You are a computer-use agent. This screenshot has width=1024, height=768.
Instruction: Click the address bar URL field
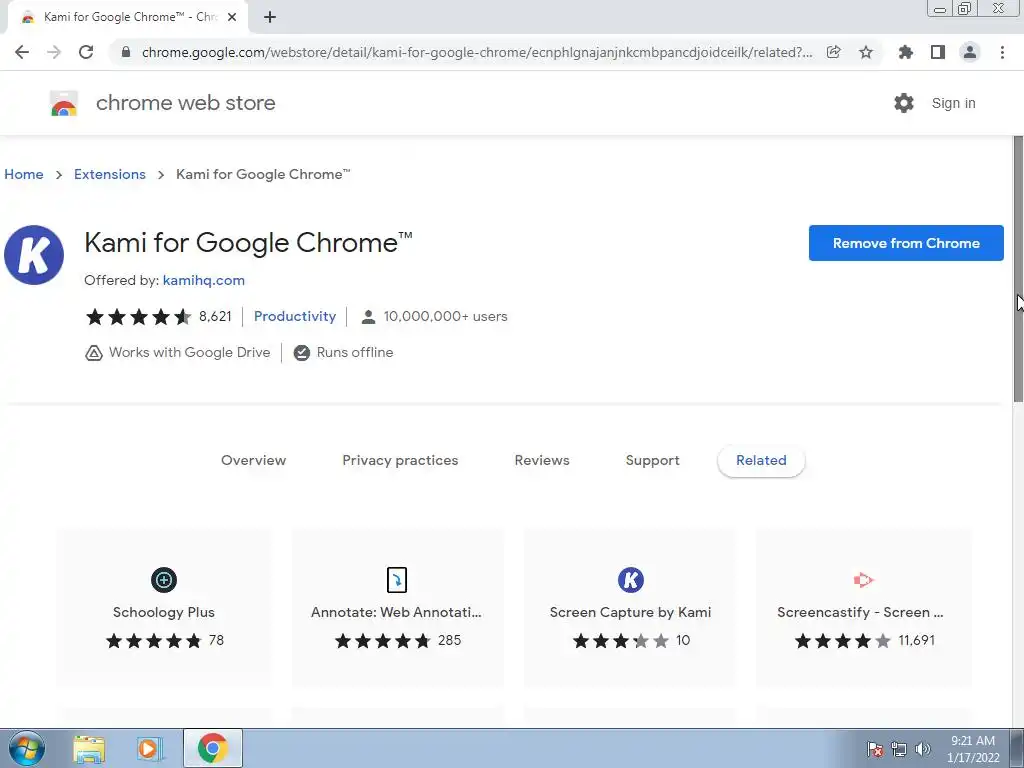point(477,52)
